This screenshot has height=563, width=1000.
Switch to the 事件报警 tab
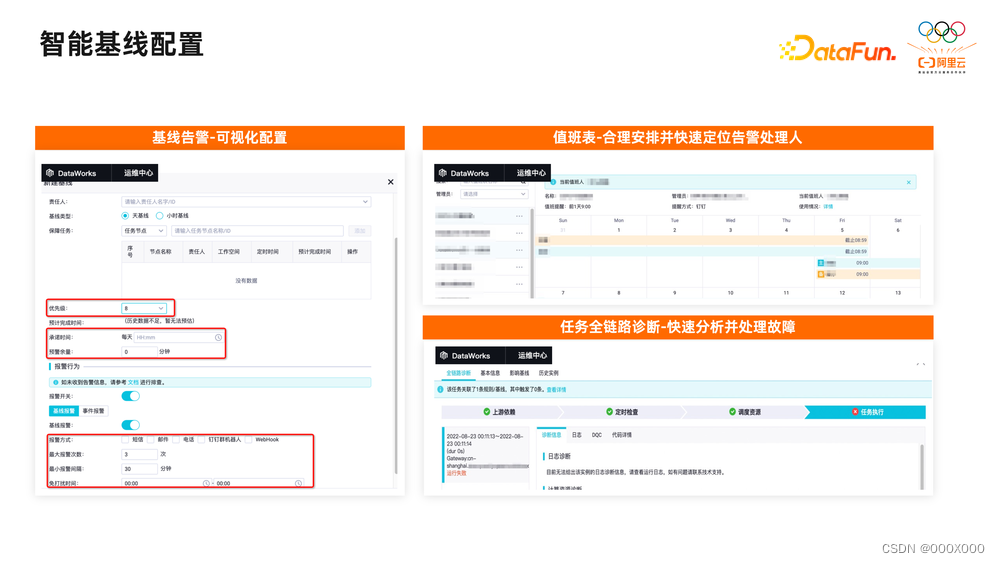coord(94,411)
